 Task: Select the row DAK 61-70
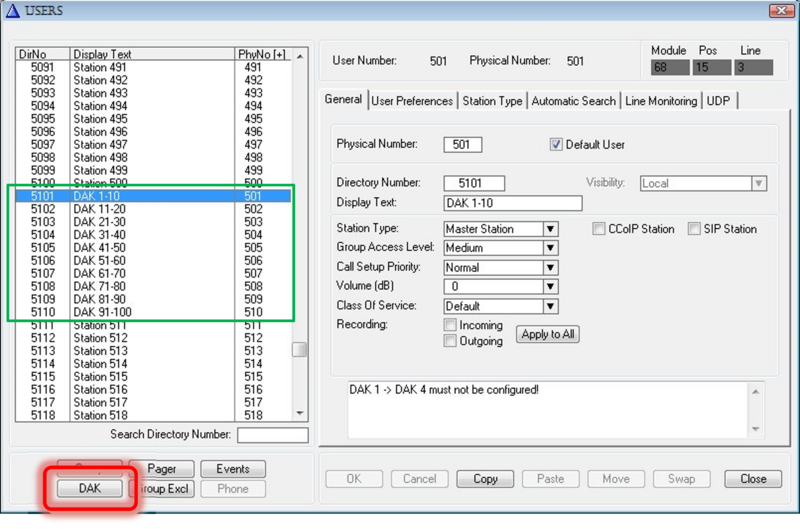[x=153, y=273]
